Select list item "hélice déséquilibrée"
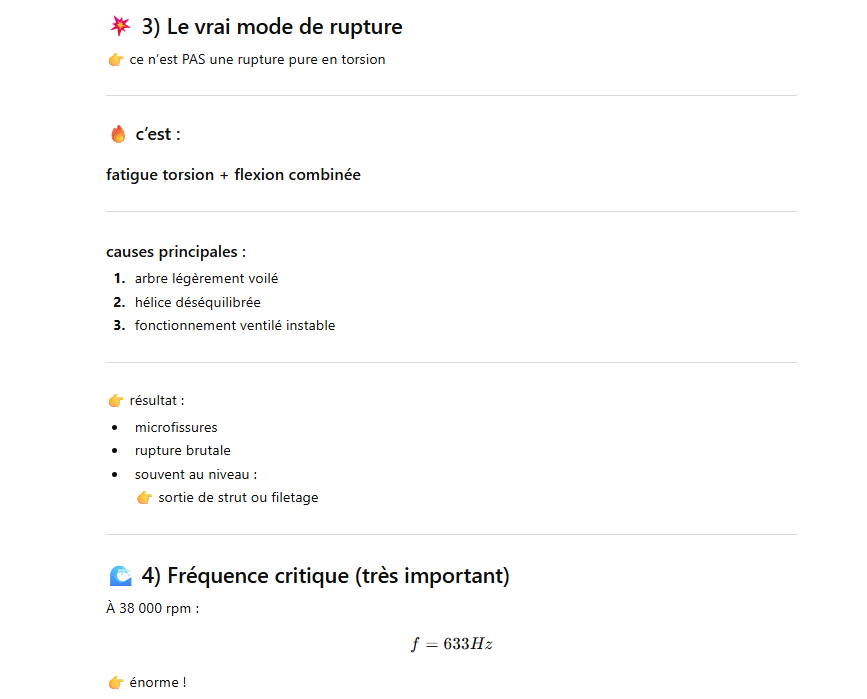867x699 pixels. tap(197, 302)
